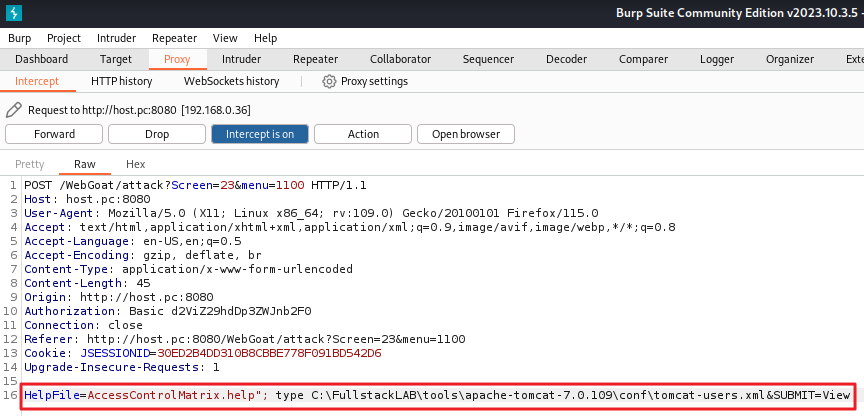Drop the intercepted request
Viewport: 864px width, 416px height.
[x=157, y=134]
